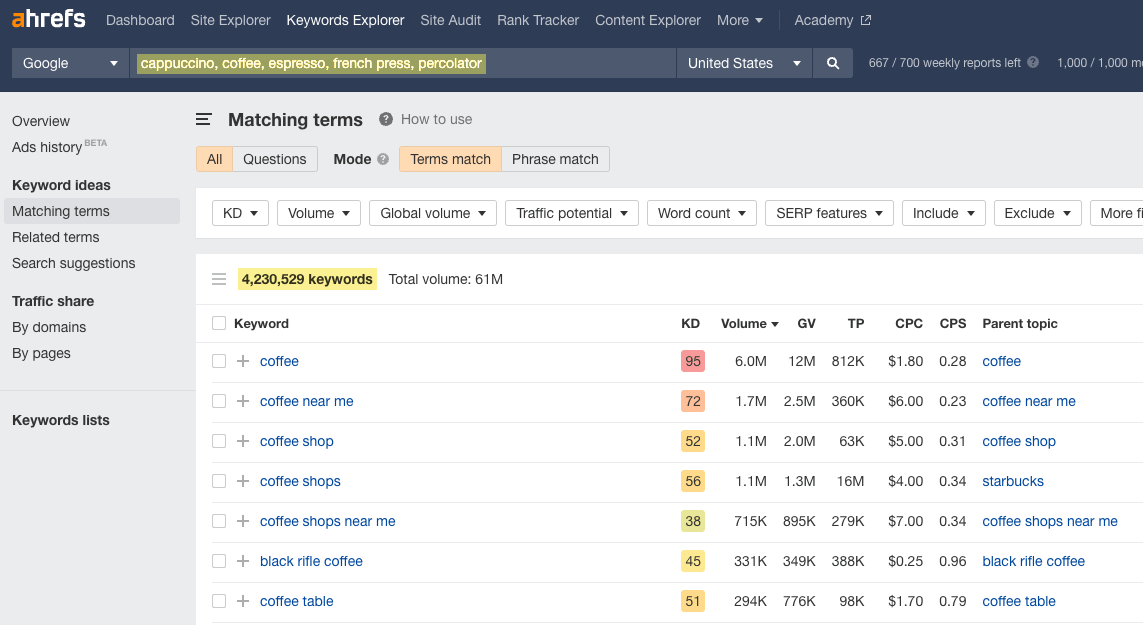Viewport: 1143px width, 625px height.
Task: Open Site Explorer in top navigation
Action: click(x=230, y=20)
